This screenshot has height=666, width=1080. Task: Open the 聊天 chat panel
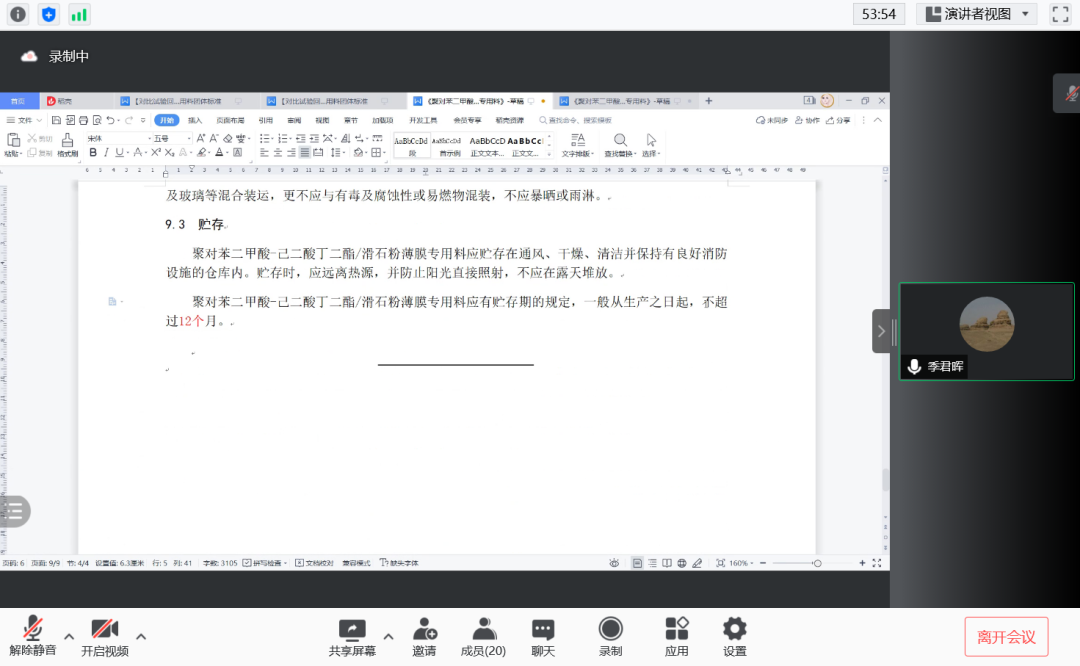pyautogui.click(x=543, y=635)
